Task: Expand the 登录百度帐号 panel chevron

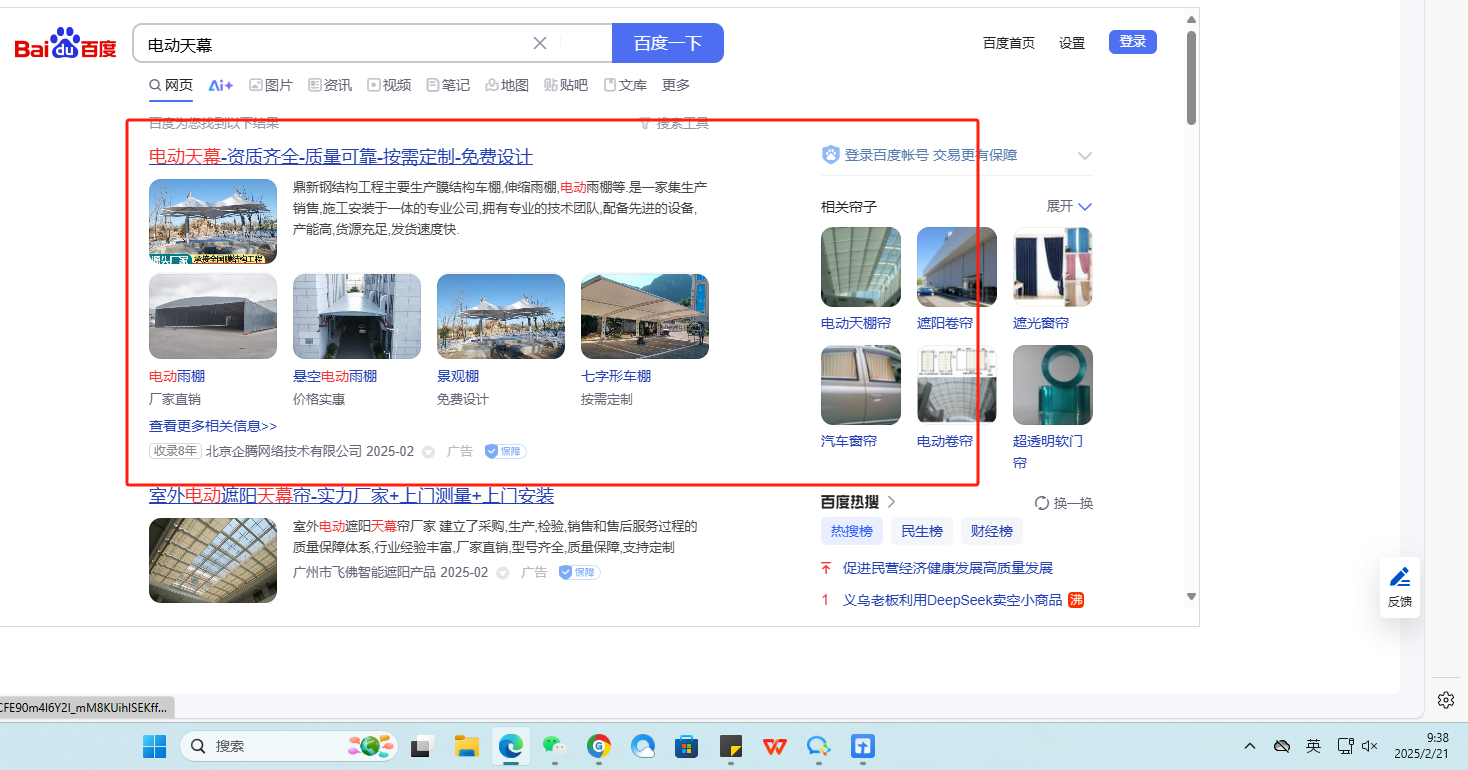Action: pos(1085,156)
